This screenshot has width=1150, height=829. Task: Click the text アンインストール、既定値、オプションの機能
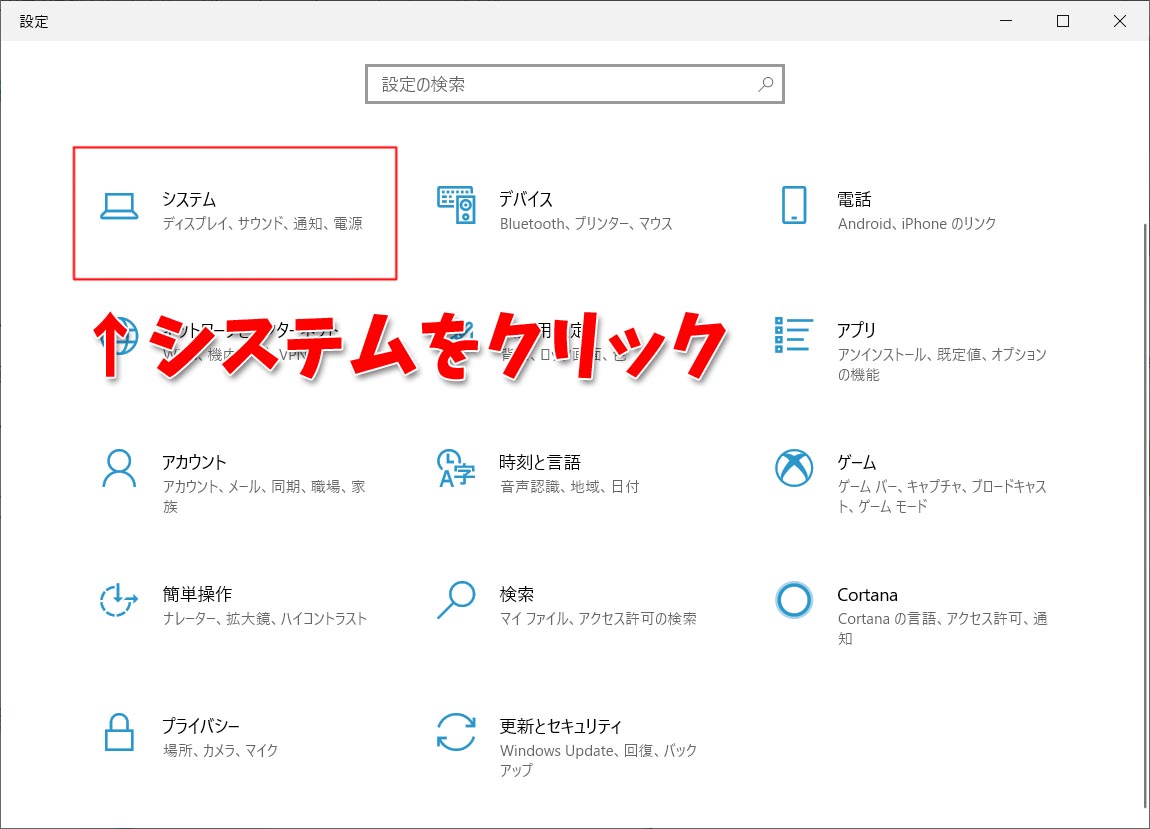coord(942,364)
